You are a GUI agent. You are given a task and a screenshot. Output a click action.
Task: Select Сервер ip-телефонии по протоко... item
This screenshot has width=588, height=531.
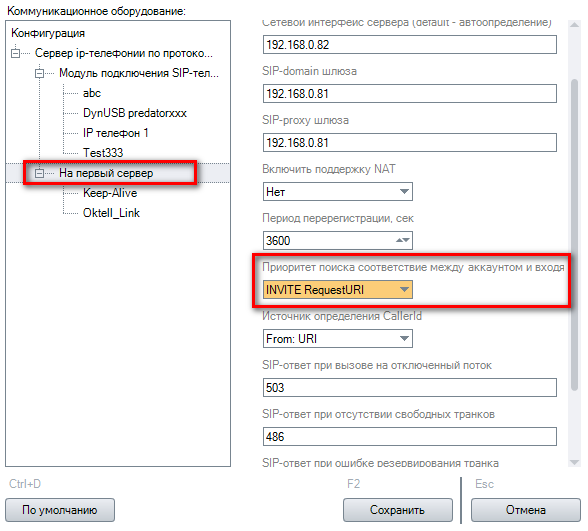(x=124, y=53)
